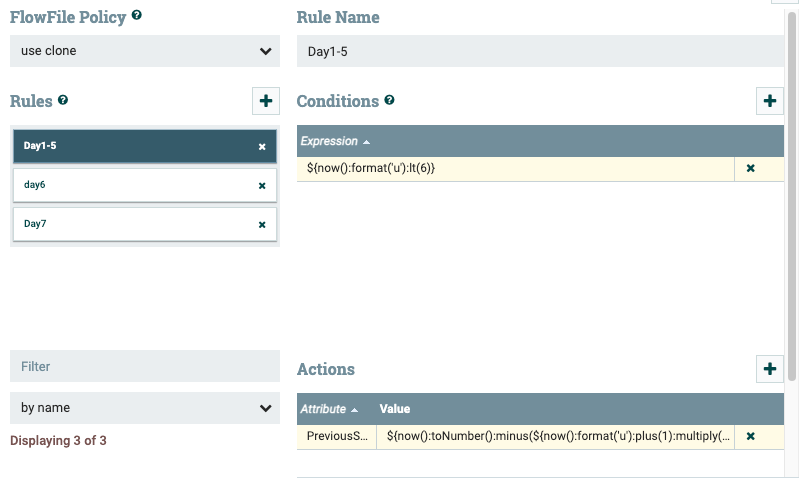Viewport: 802px width, 483px height.
Task: Click the vertical scrollbar on the right
Action: click(792, 200)
